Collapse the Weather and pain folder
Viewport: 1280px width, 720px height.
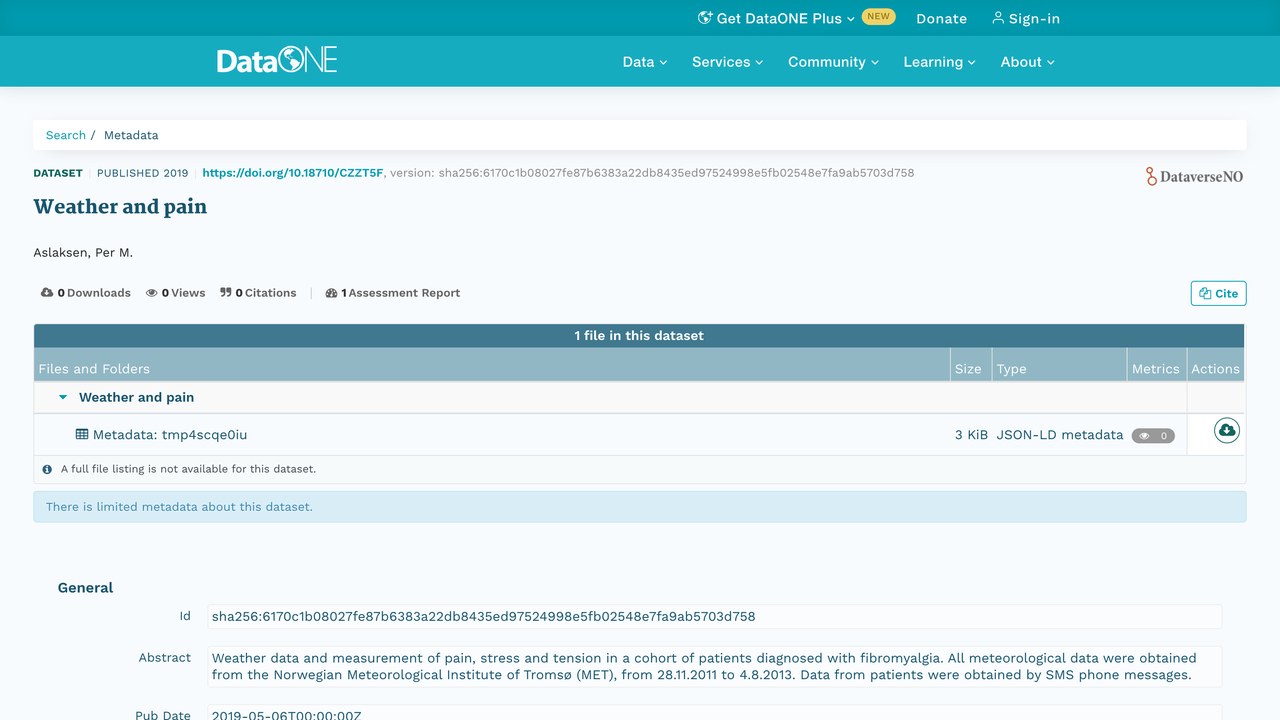point(63,397)
